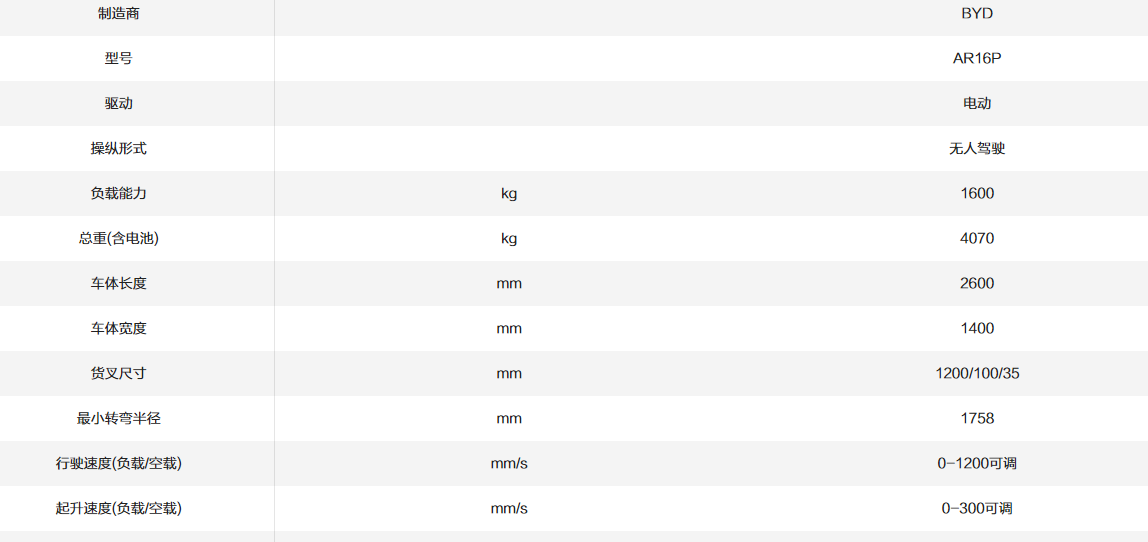Click the 制造商 row label
Screen dimensions: 1148x542
119,14
